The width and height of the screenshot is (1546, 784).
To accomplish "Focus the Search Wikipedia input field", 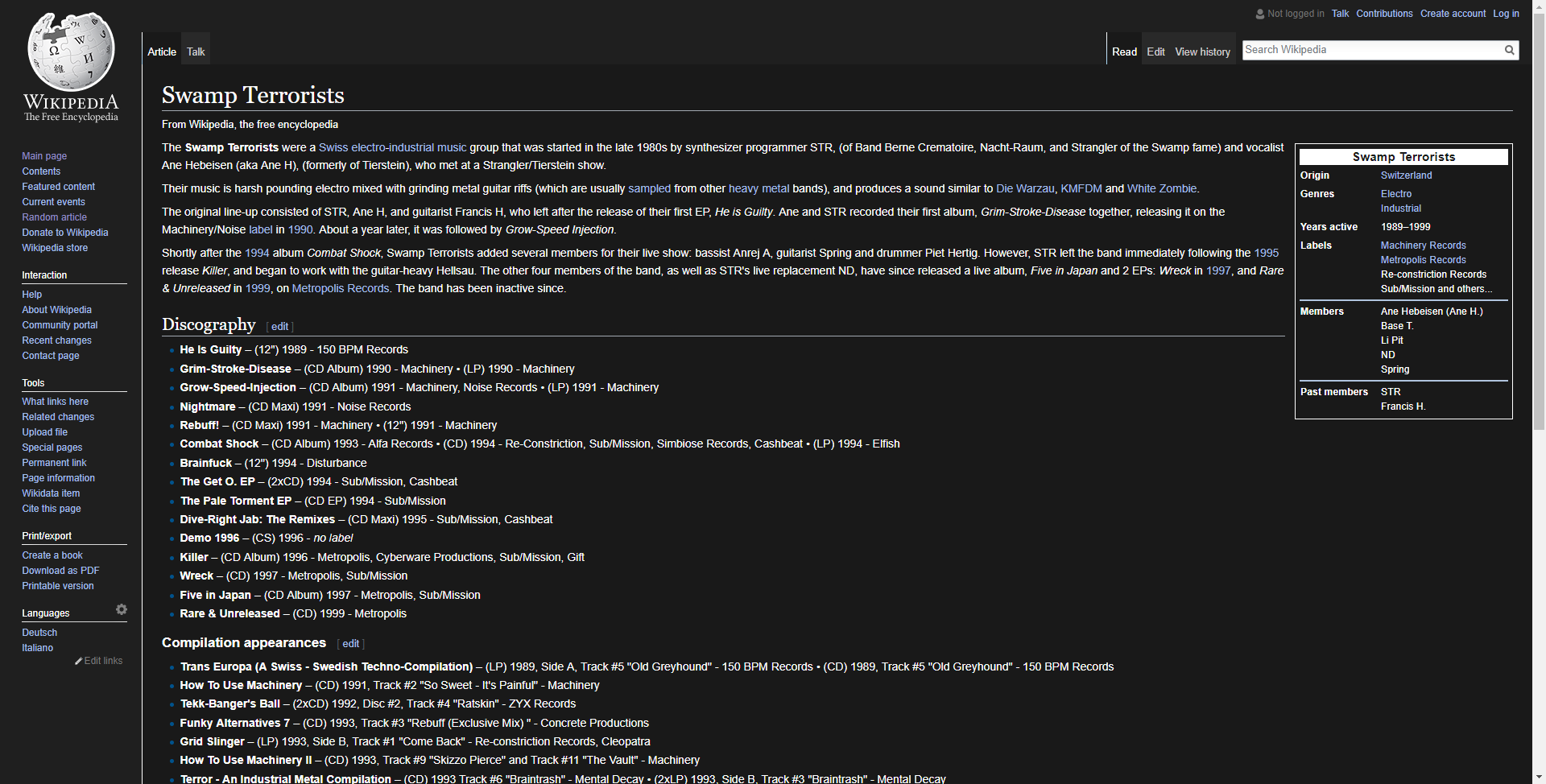I will [1372, 50].
